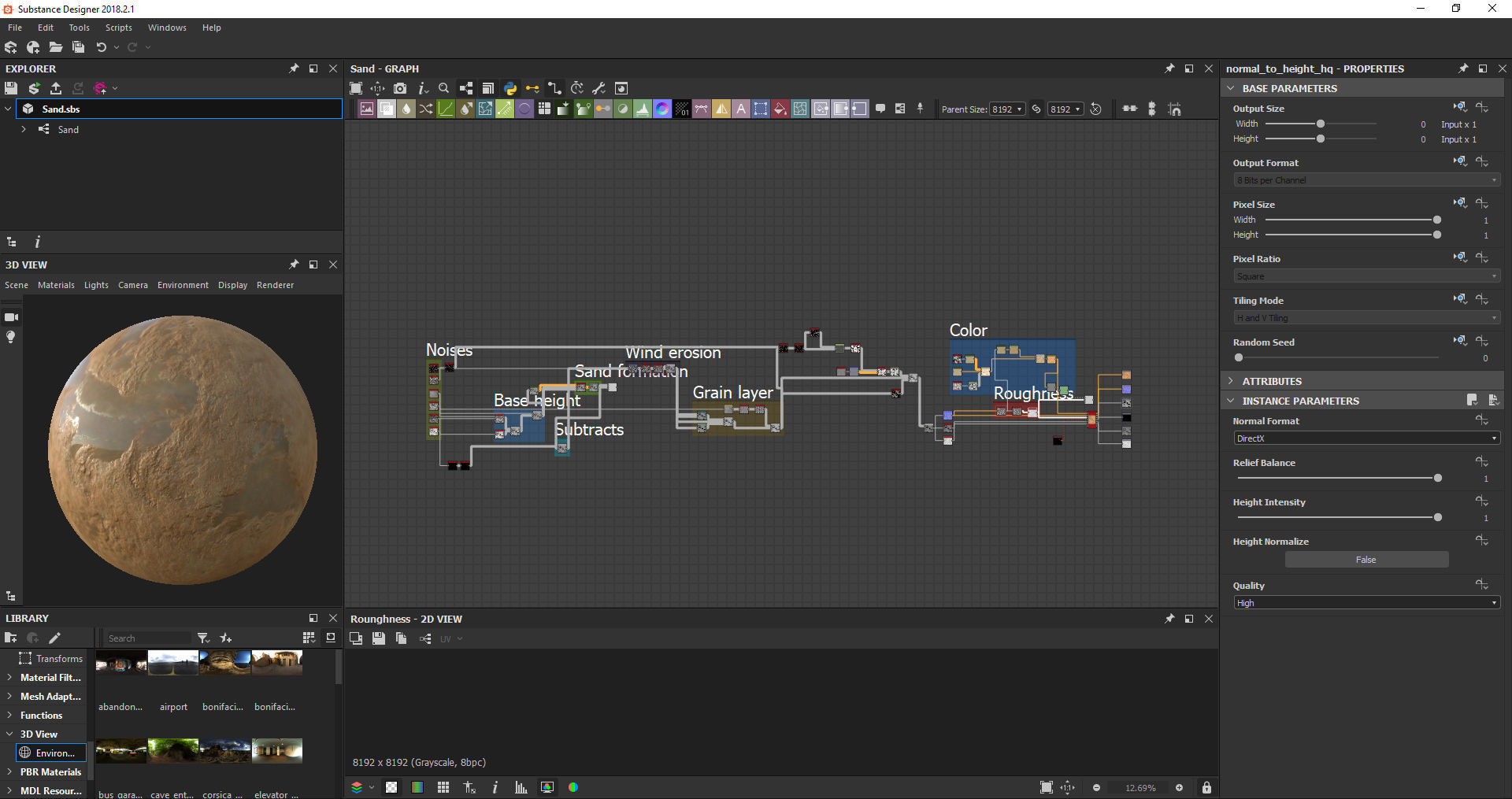The height and width of the screenshot is (799, 1512).
Task: Toggle link display mode in graph toolbar
Action: (554, 88)
